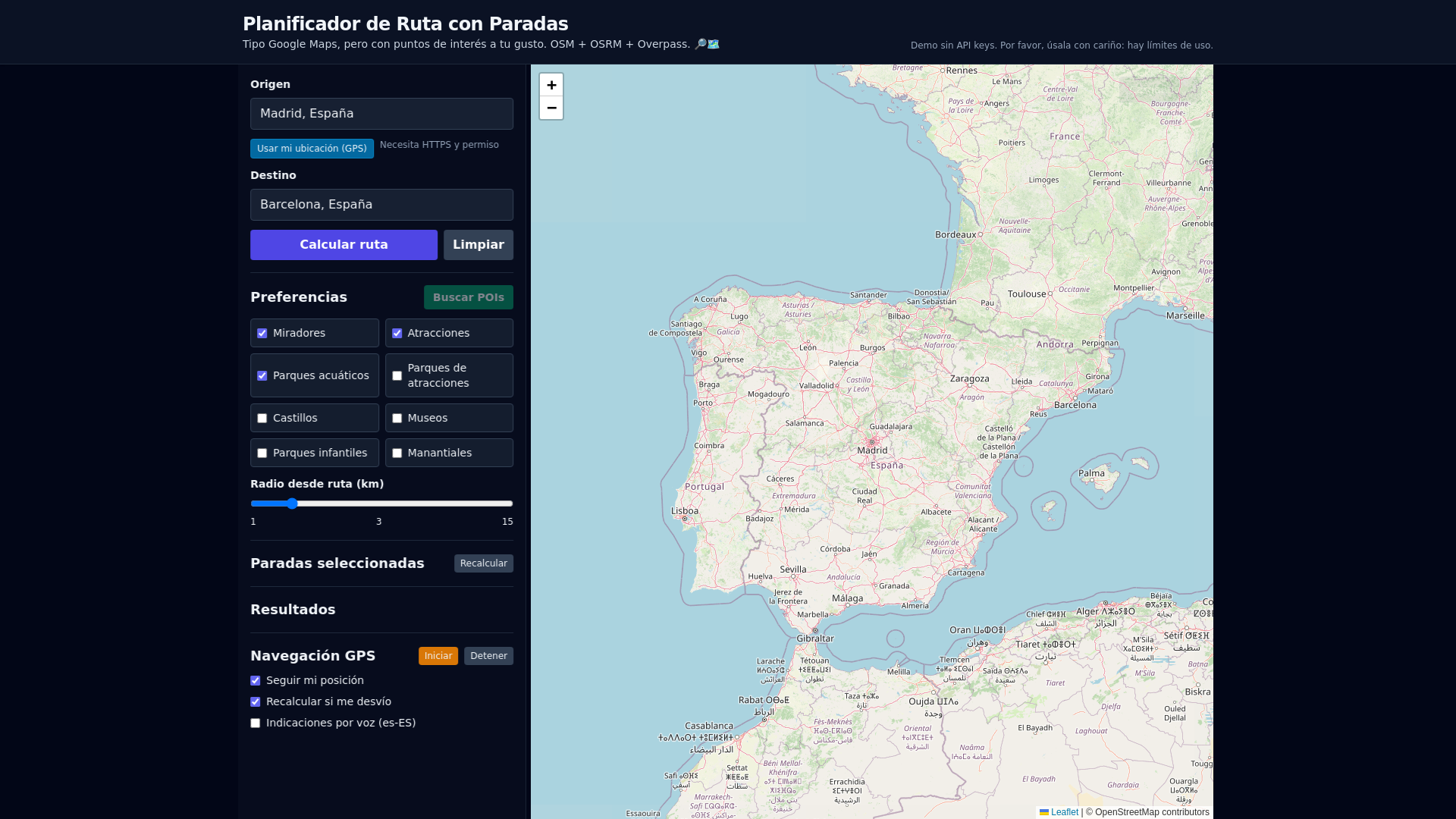Click 'Necesita HTTPS y permiso' hint

coord(439,145)
